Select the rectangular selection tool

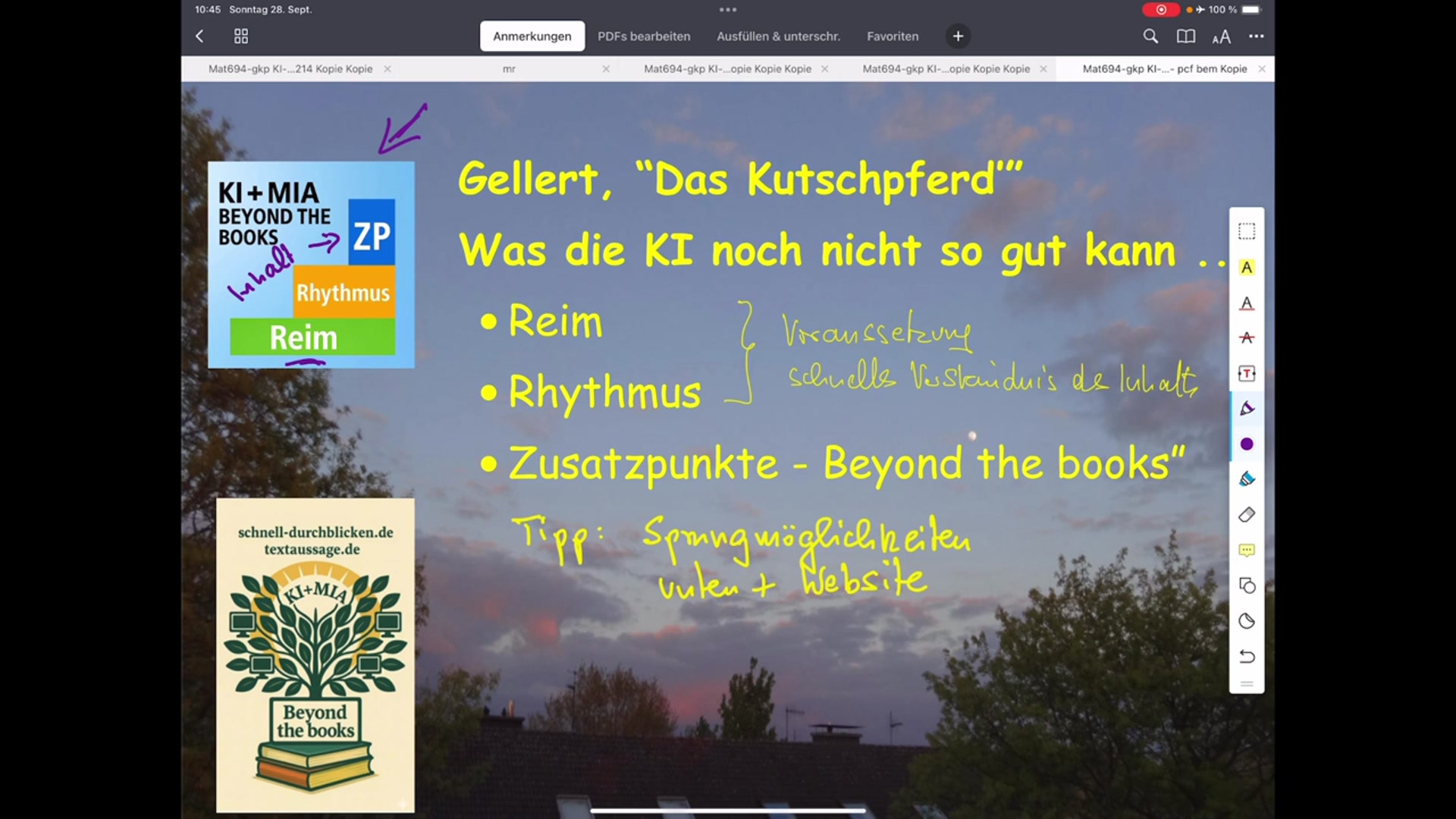(x=1247, y=231)
